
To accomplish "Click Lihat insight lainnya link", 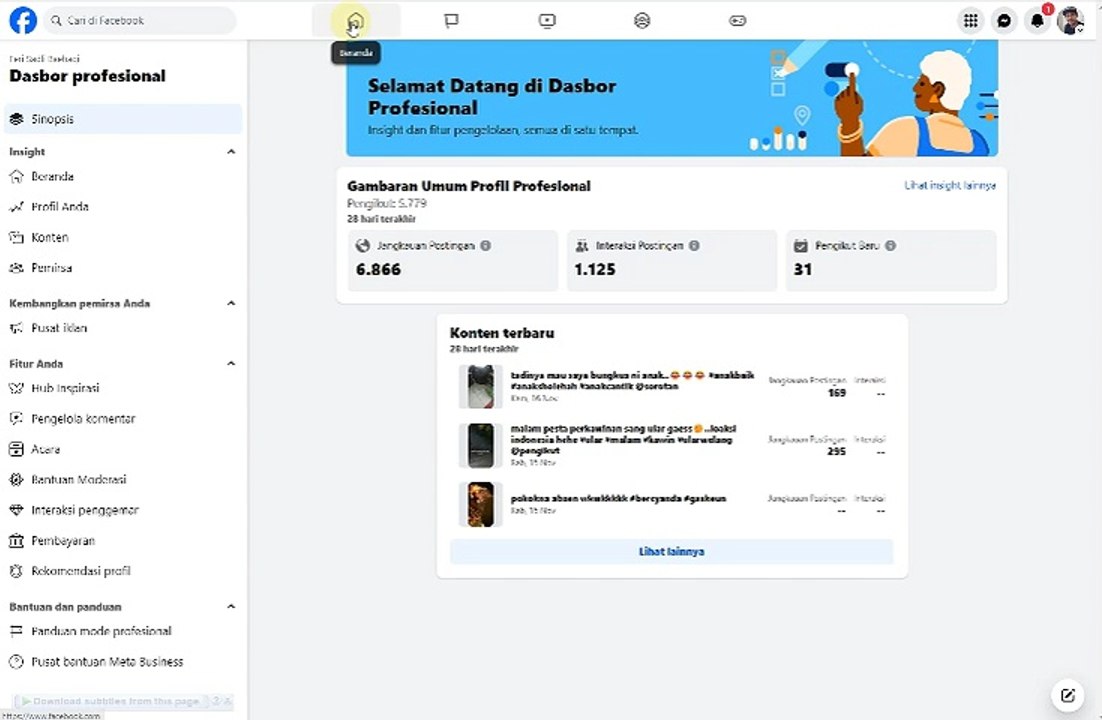I will click(x=949, y=186).
